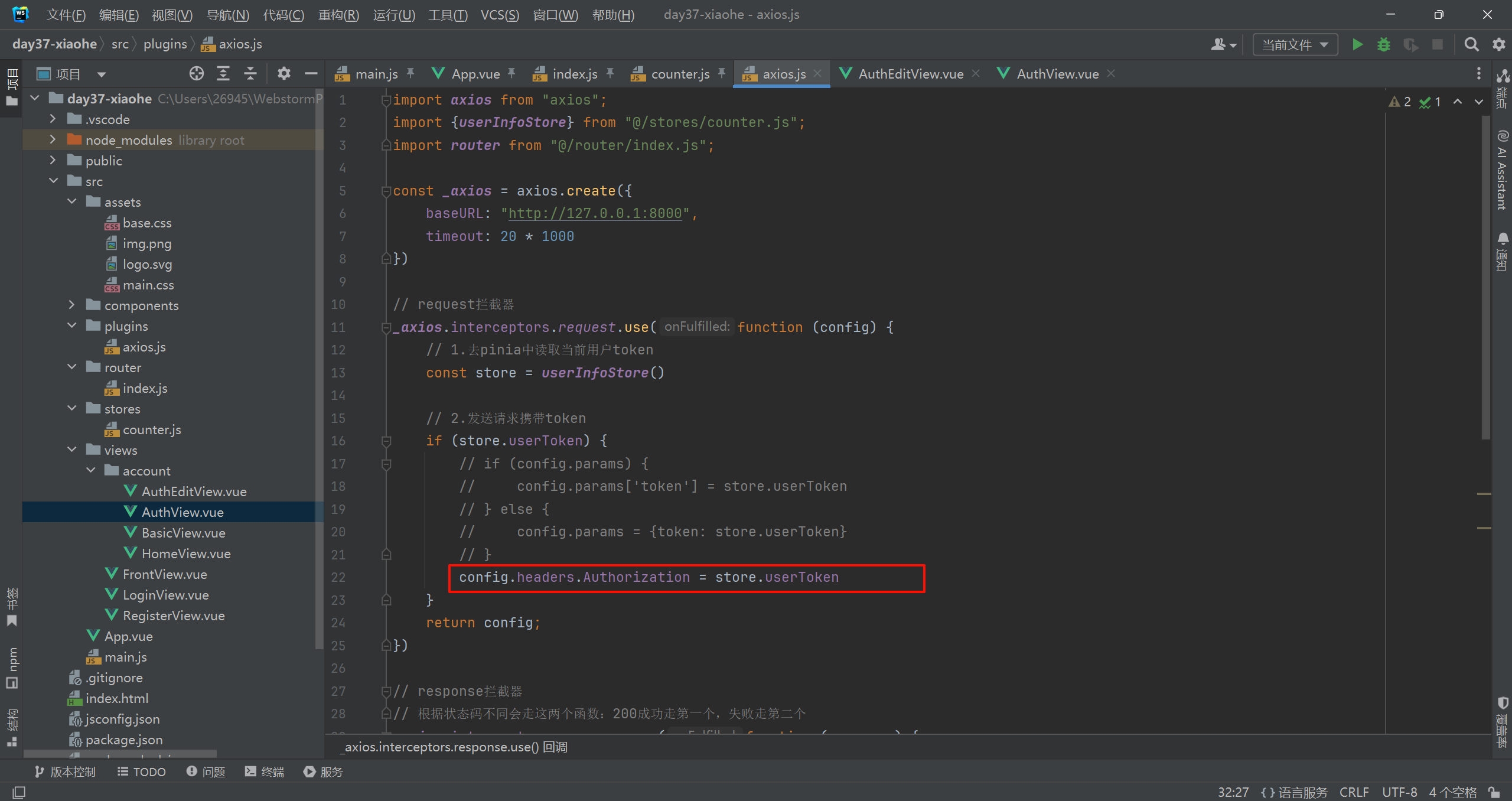Collapse all items in project tree
Image resolution: width=1512 pixels, height=801 pixels.
[250, 74]
